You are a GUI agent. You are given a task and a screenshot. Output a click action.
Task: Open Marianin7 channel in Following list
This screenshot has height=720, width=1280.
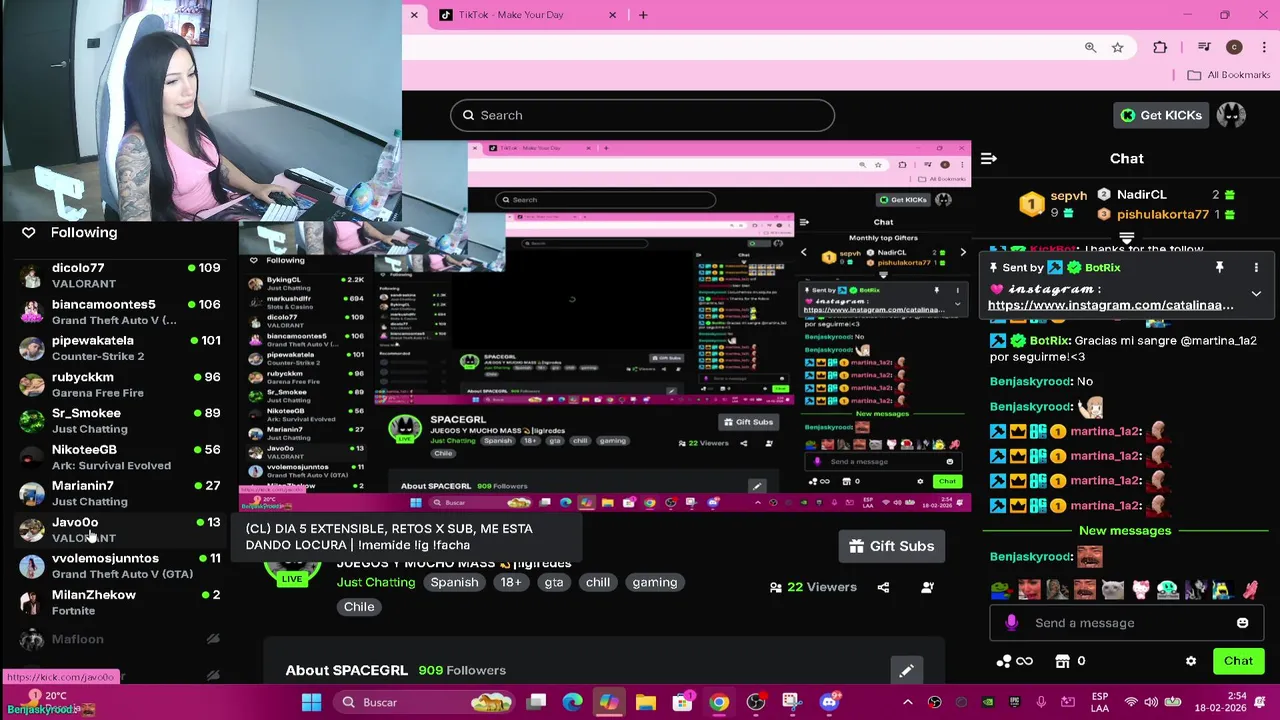[x=120, y=493]
